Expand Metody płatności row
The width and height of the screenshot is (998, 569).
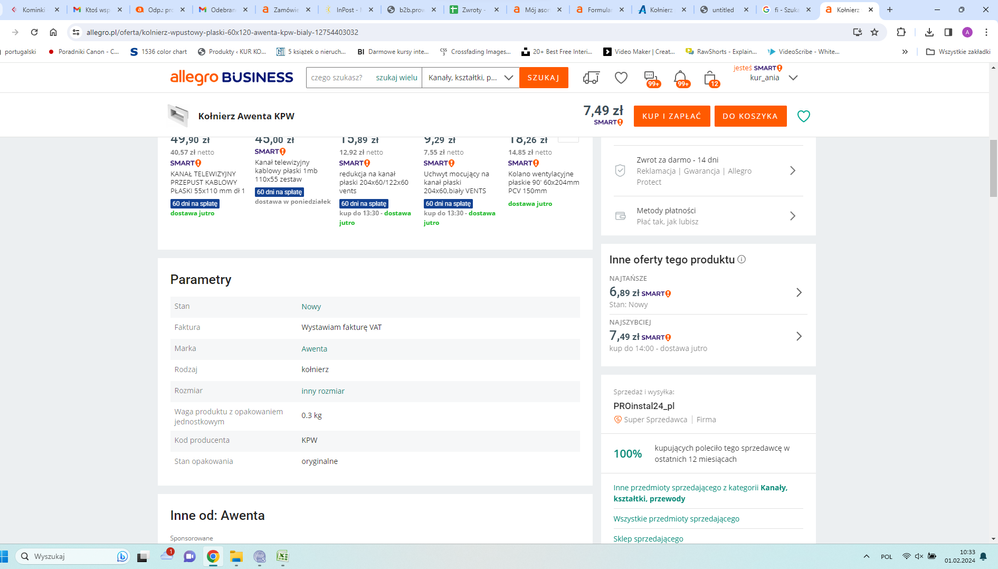[708, 216]
